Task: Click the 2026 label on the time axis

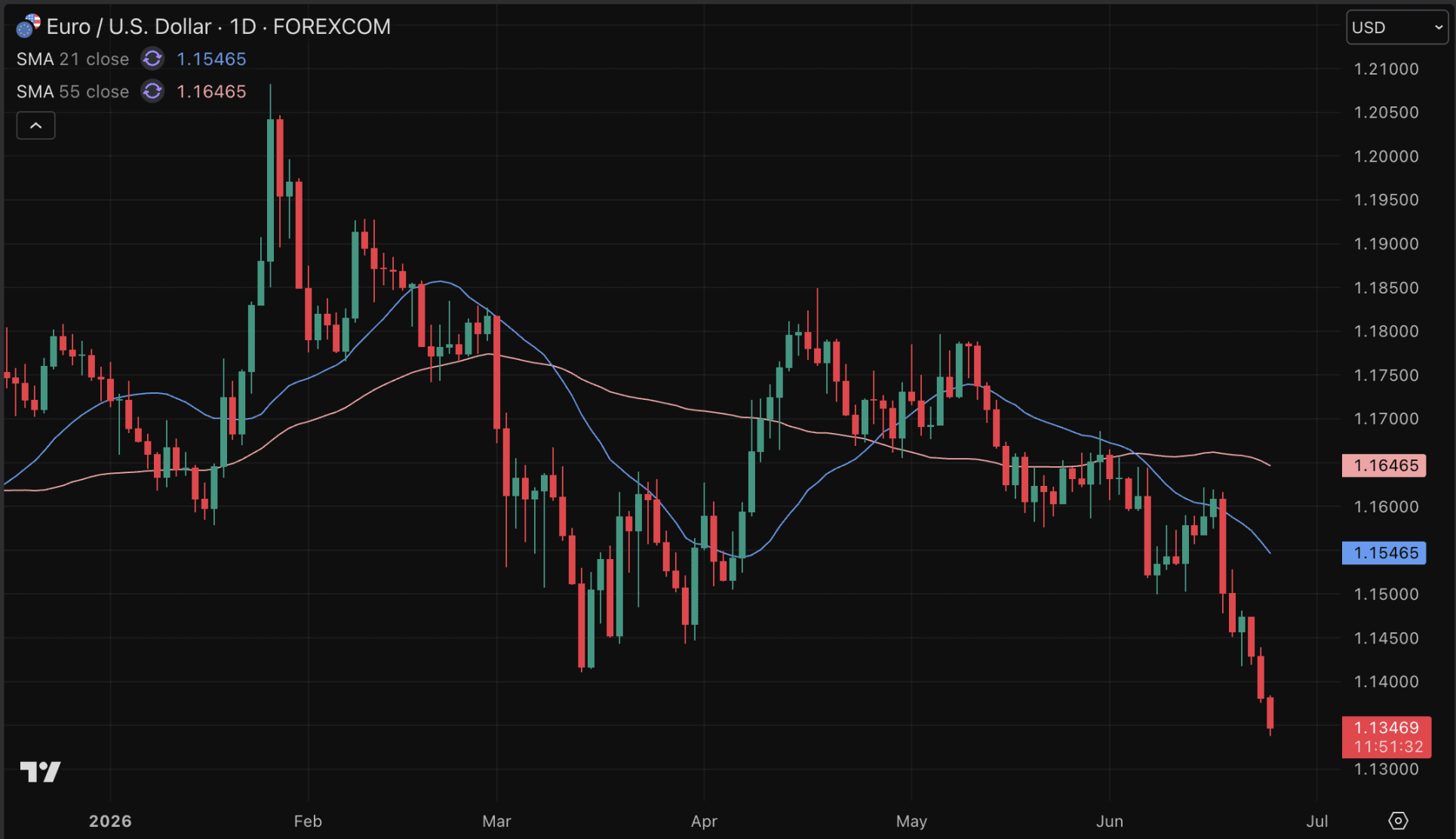Action: pyautogui.click(x=110, y=821)
